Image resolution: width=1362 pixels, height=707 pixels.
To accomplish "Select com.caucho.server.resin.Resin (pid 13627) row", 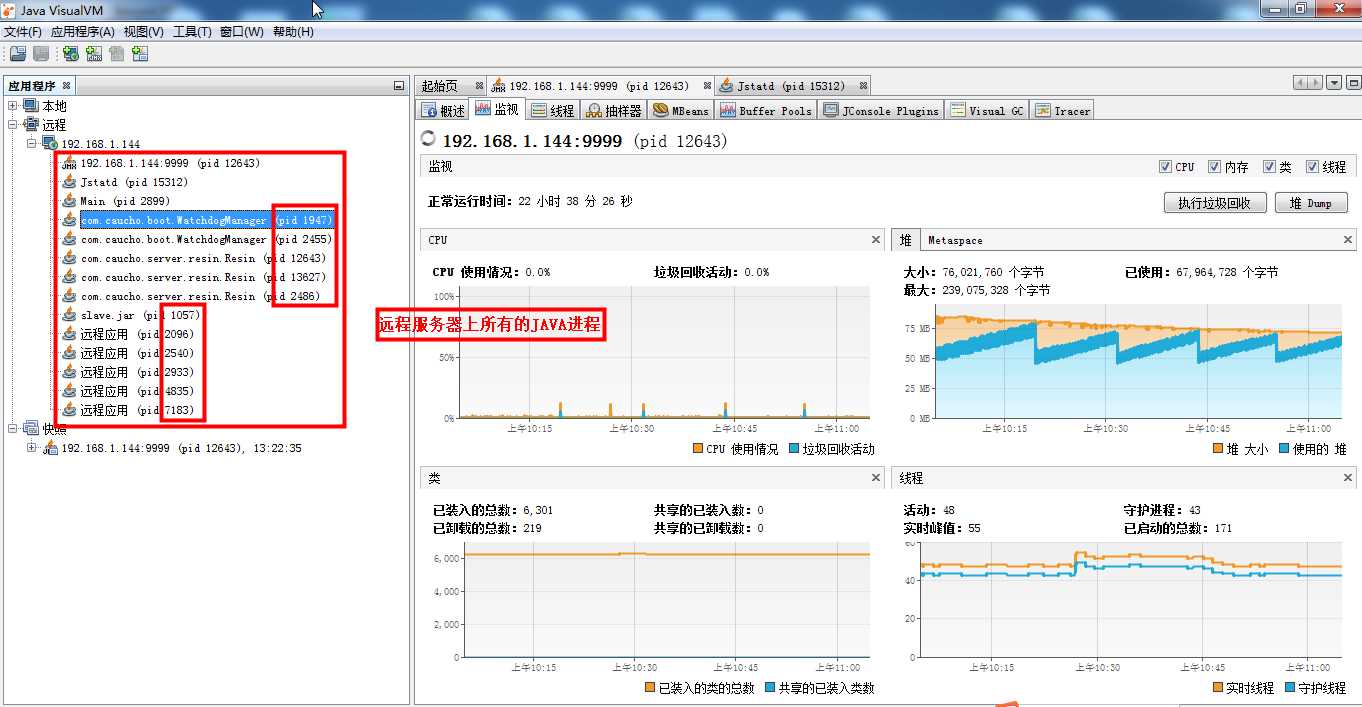I will pyautogui.click(x=203, y=277).
